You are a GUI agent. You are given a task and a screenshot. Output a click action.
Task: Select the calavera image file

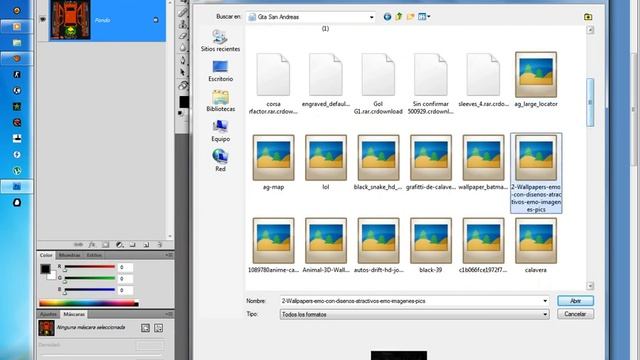536,246
